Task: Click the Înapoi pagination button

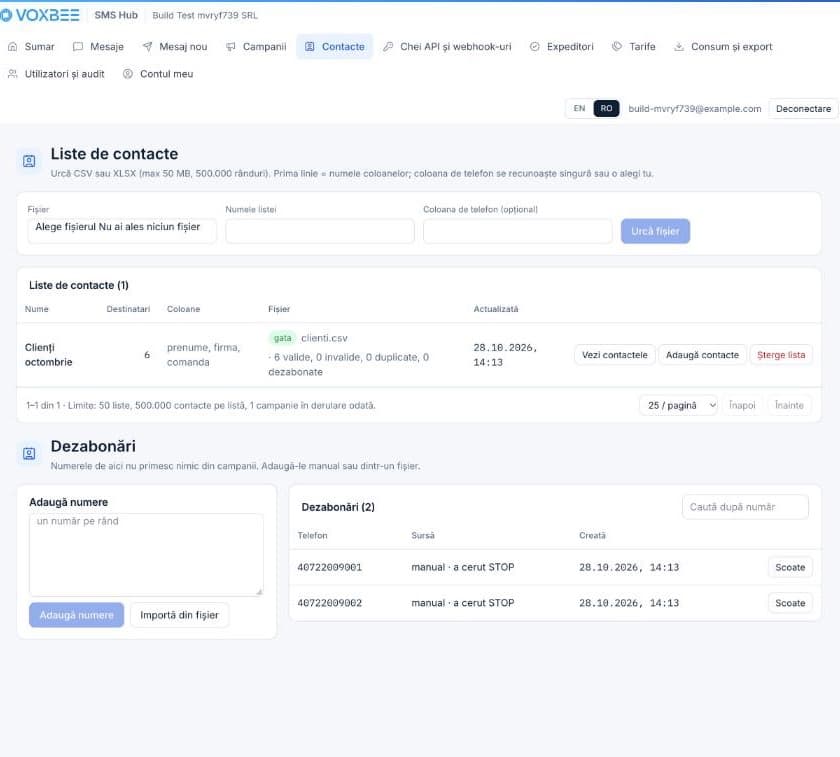Action: tap(742, 406)
